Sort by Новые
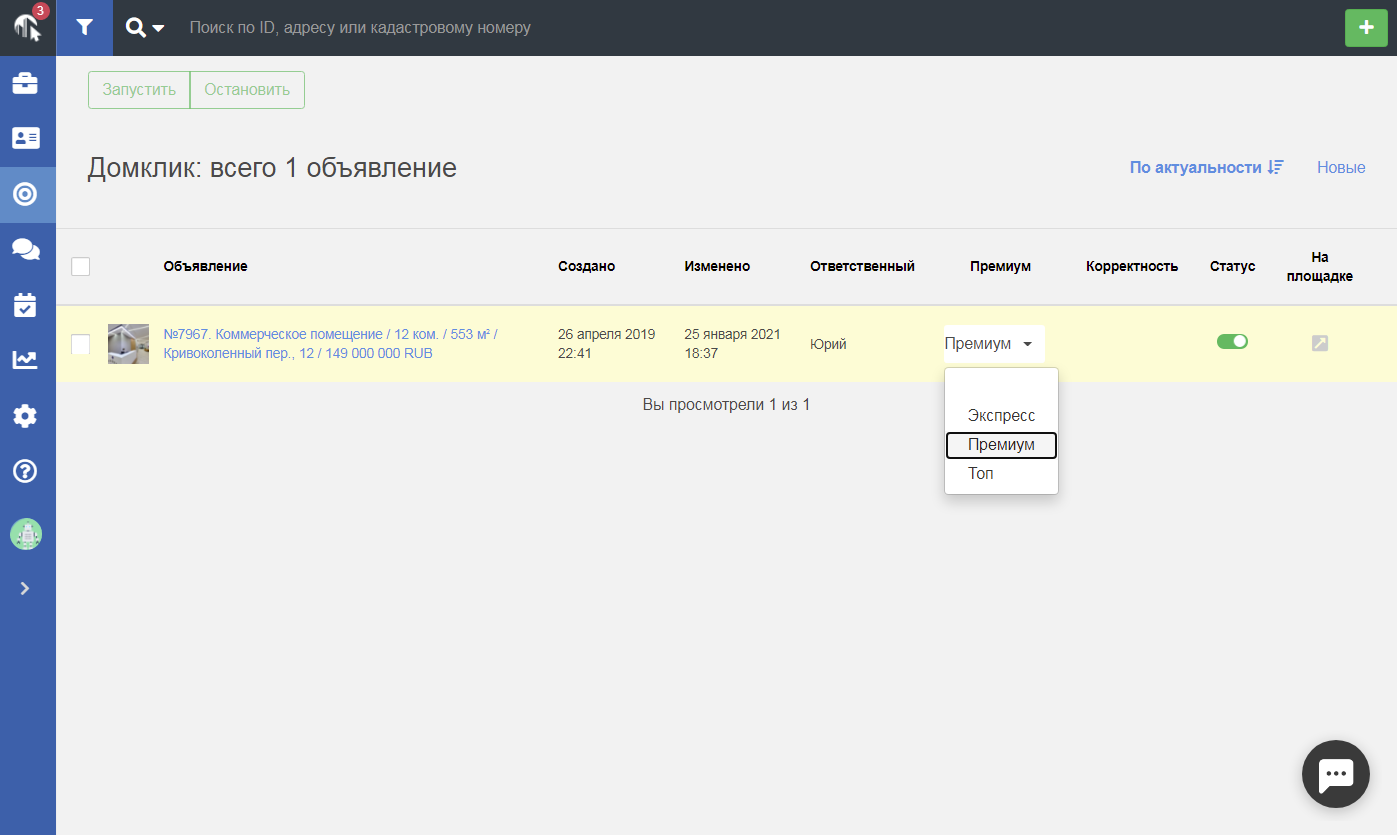The height and width of the screenshot is (835, 1397). [x=1341, y=168]
